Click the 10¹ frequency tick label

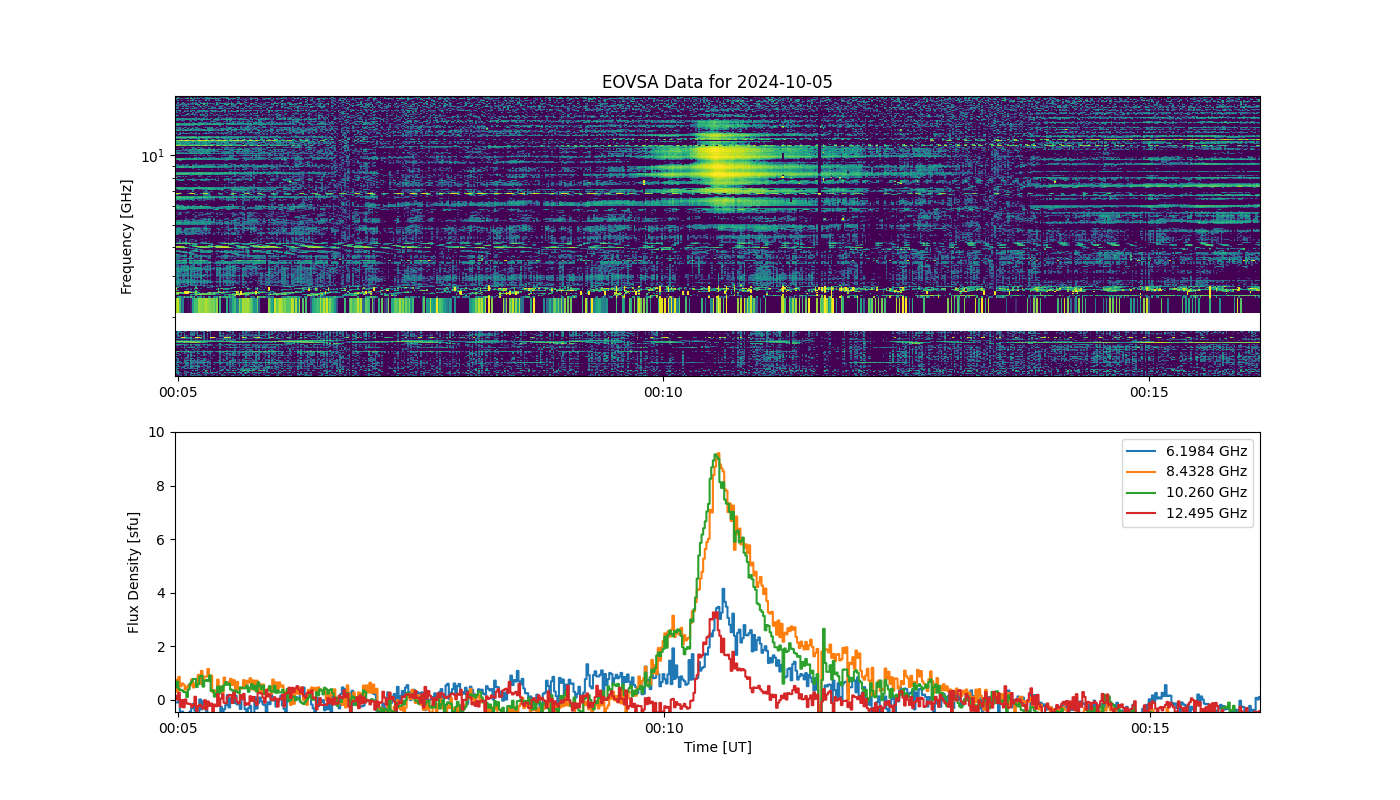coord(152,155)
